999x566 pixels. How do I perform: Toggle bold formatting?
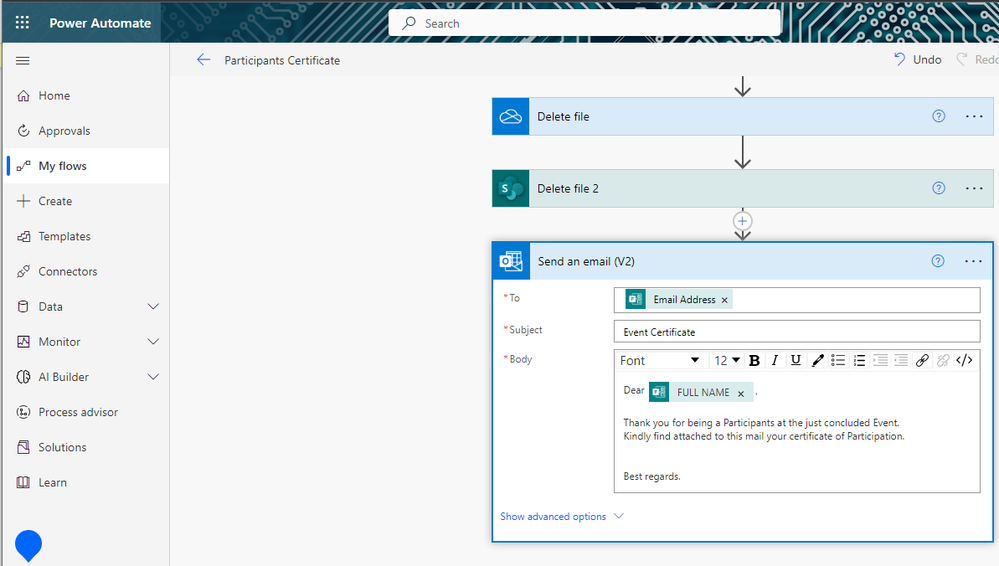tap(754, 361)
